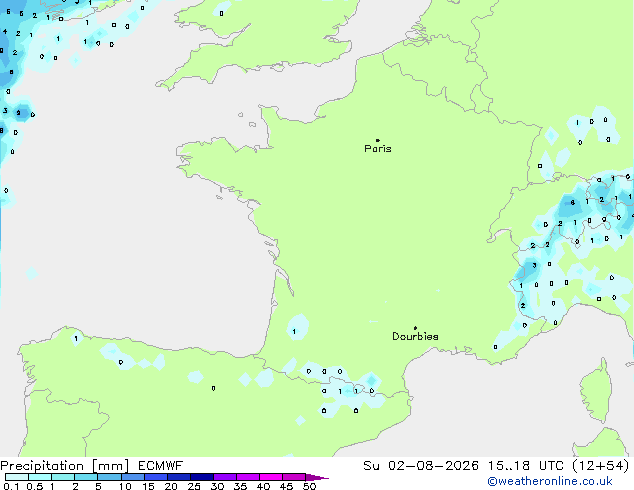Pick the legend swatch between 25 and 30
The image size is (634, 490).
point(202,477)
